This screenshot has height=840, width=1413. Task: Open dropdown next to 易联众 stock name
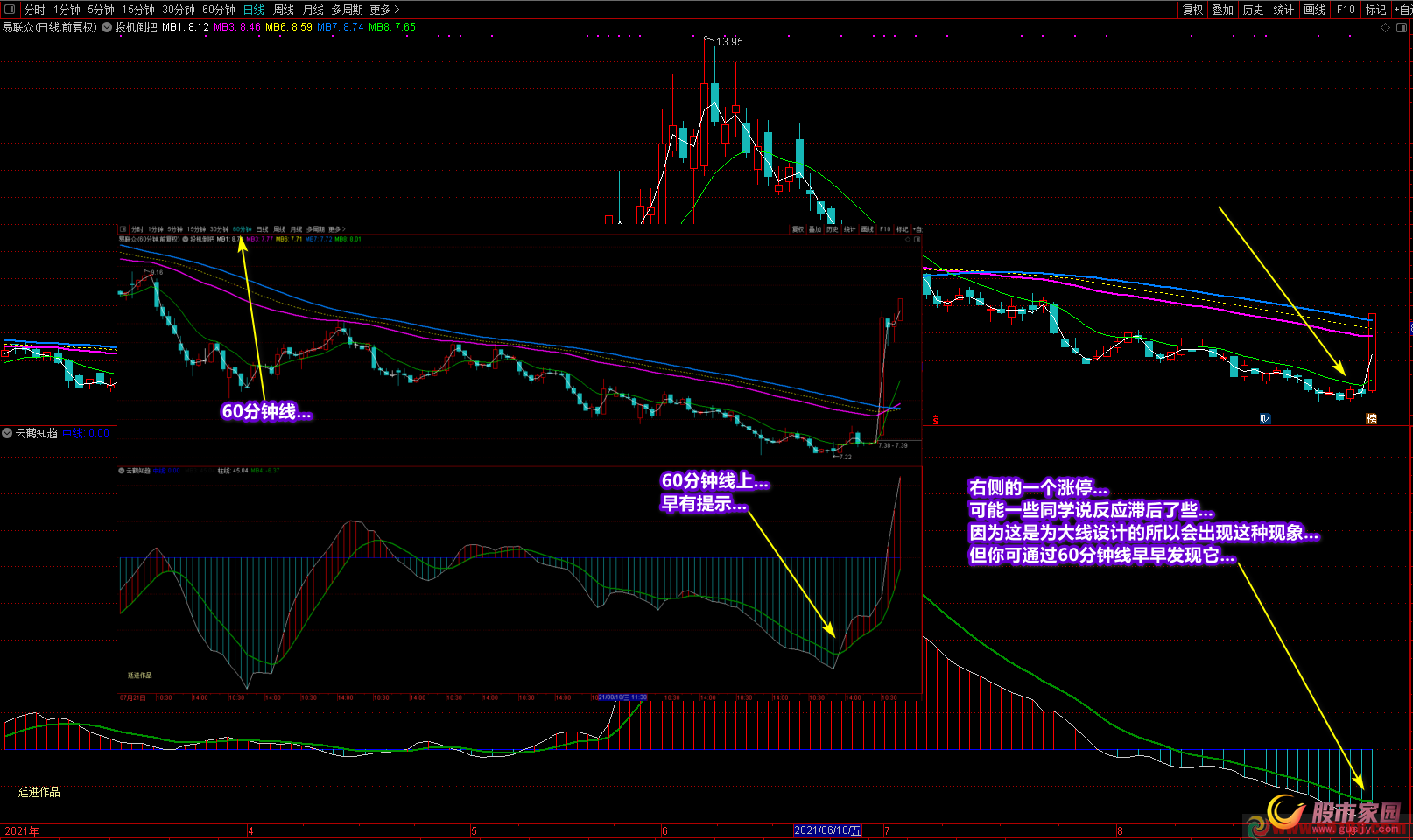(107, 27)
